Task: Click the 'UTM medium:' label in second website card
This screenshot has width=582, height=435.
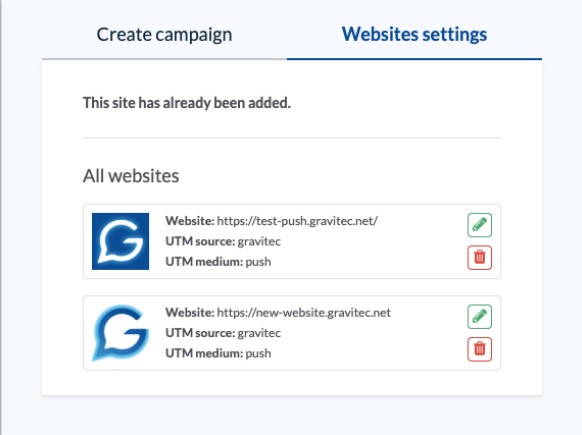Action: pos(204,353)
